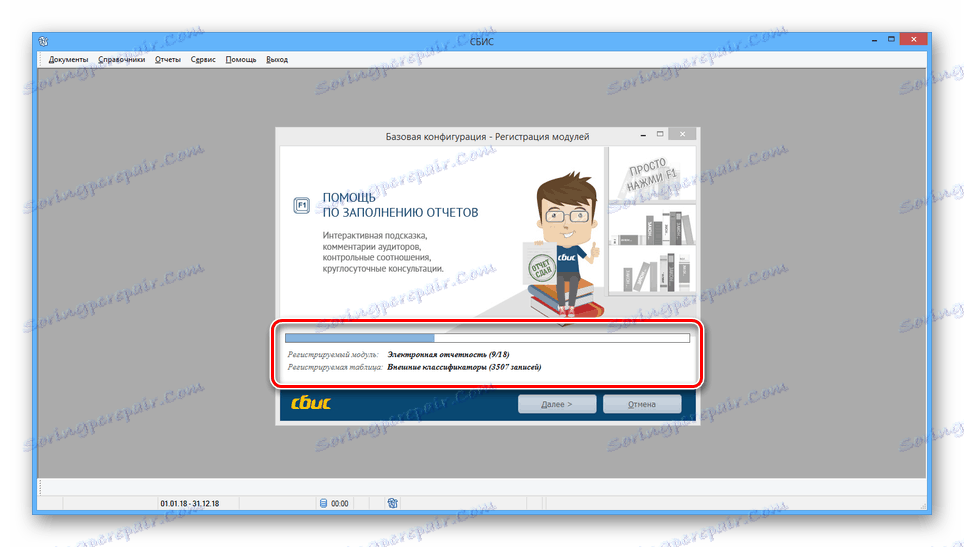The height and width of the screenshot is (547, 964).
Task: Click the label Регистрируемый модуль:
Action: [333, 354]
